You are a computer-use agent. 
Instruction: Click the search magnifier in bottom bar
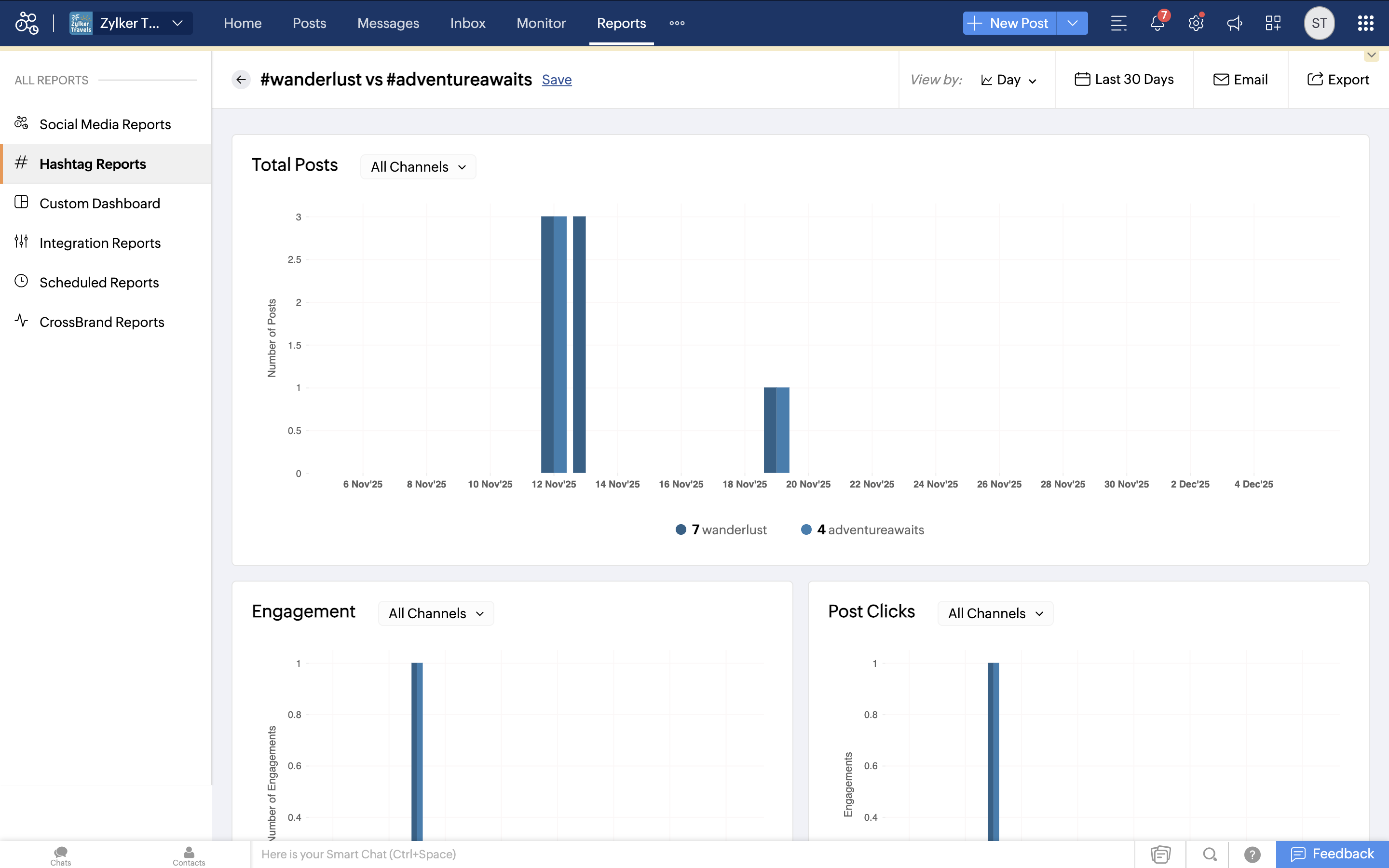pos(1210,854)
